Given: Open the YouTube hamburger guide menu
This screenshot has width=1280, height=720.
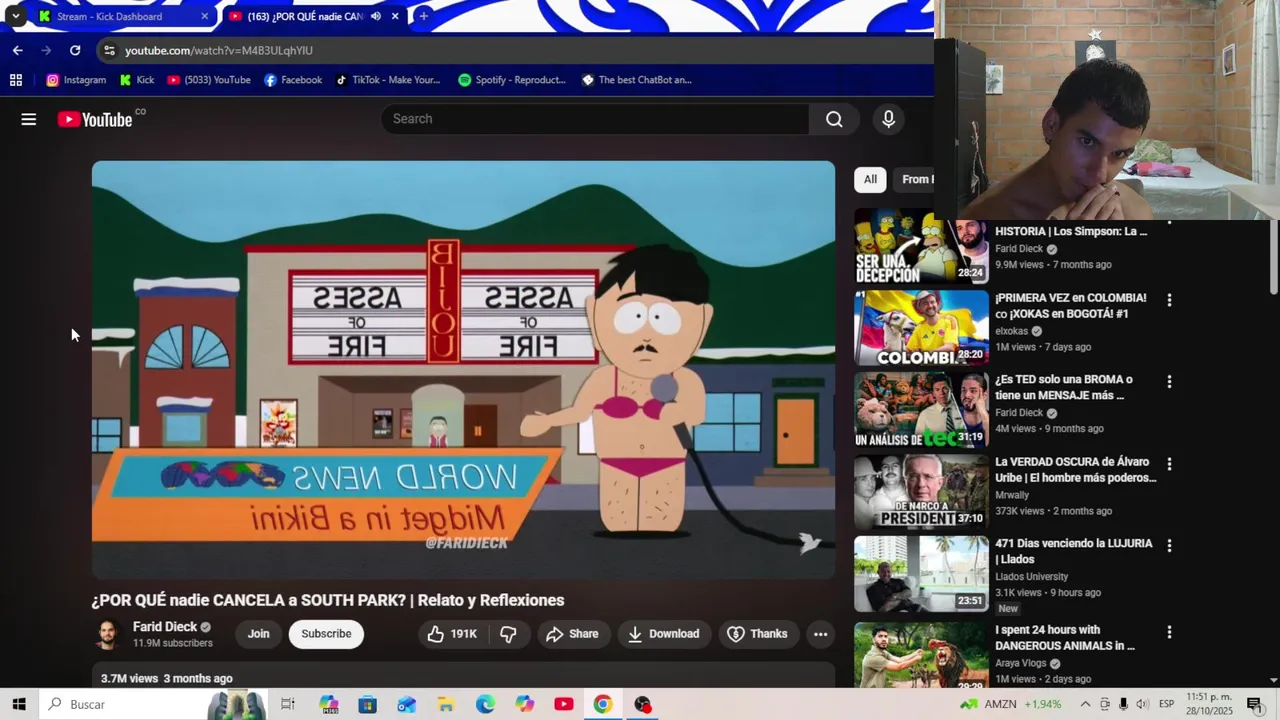Looking at the screenshot, I should (28, 119).
